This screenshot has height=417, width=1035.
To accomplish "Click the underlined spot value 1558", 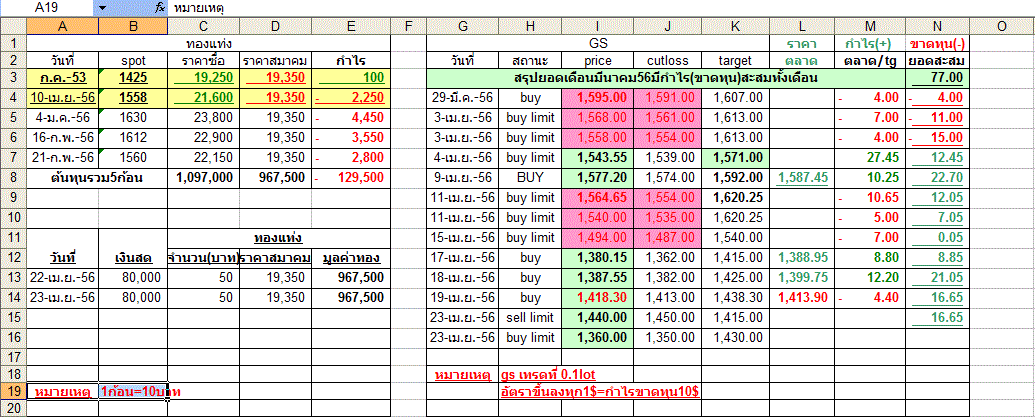I will click(133, 97).
